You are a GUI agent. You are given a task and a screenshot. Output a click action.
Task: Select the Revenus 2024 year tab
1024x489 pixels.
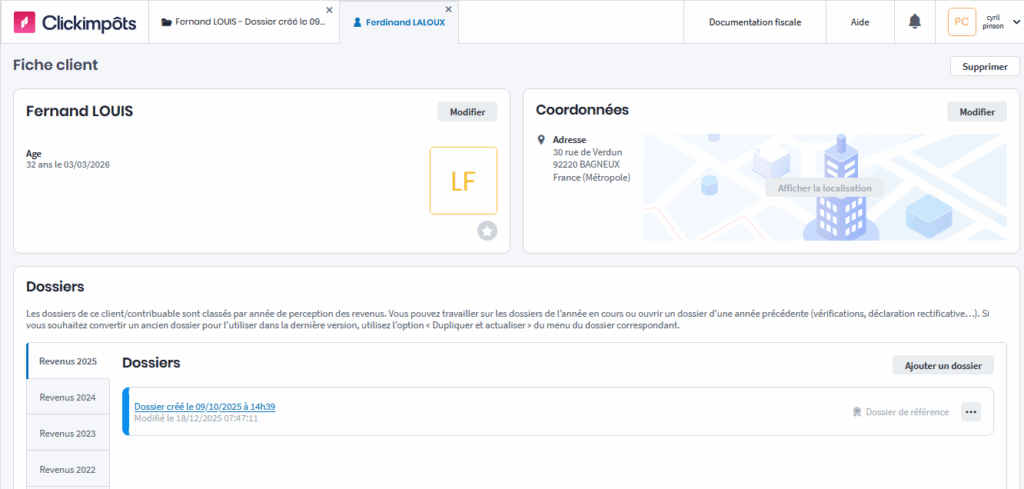tap(68, 397)
